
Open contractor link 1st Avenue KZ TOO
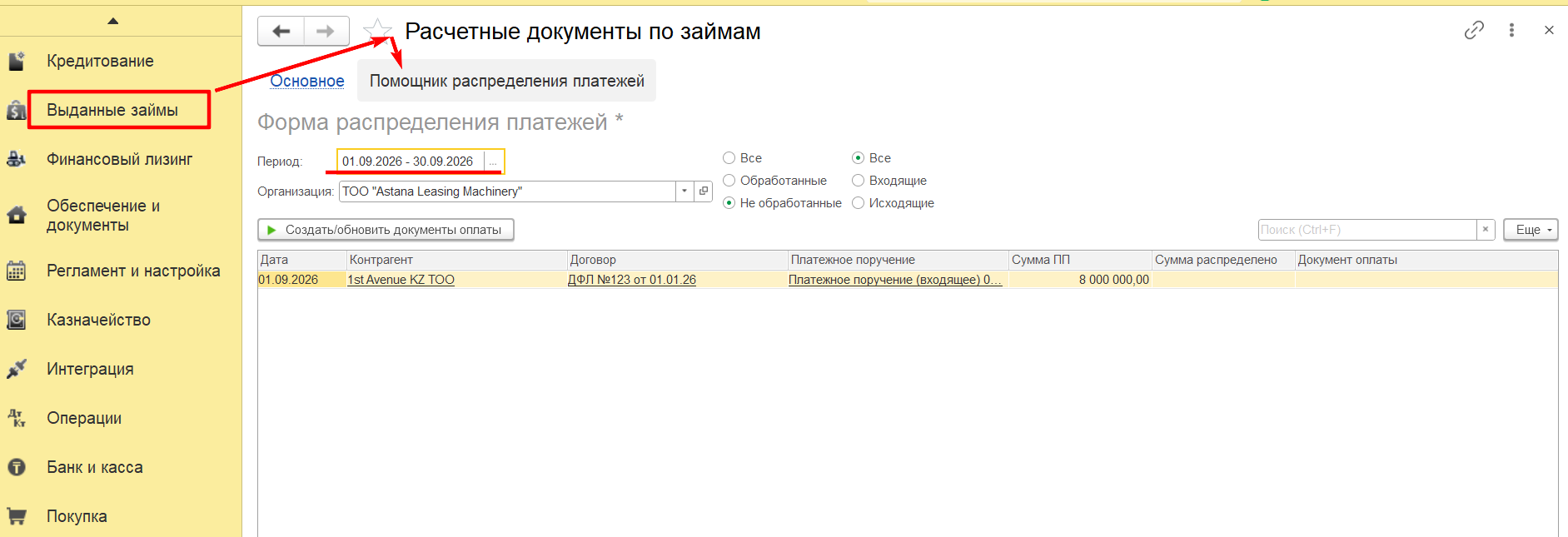click(x=401, y=280)
